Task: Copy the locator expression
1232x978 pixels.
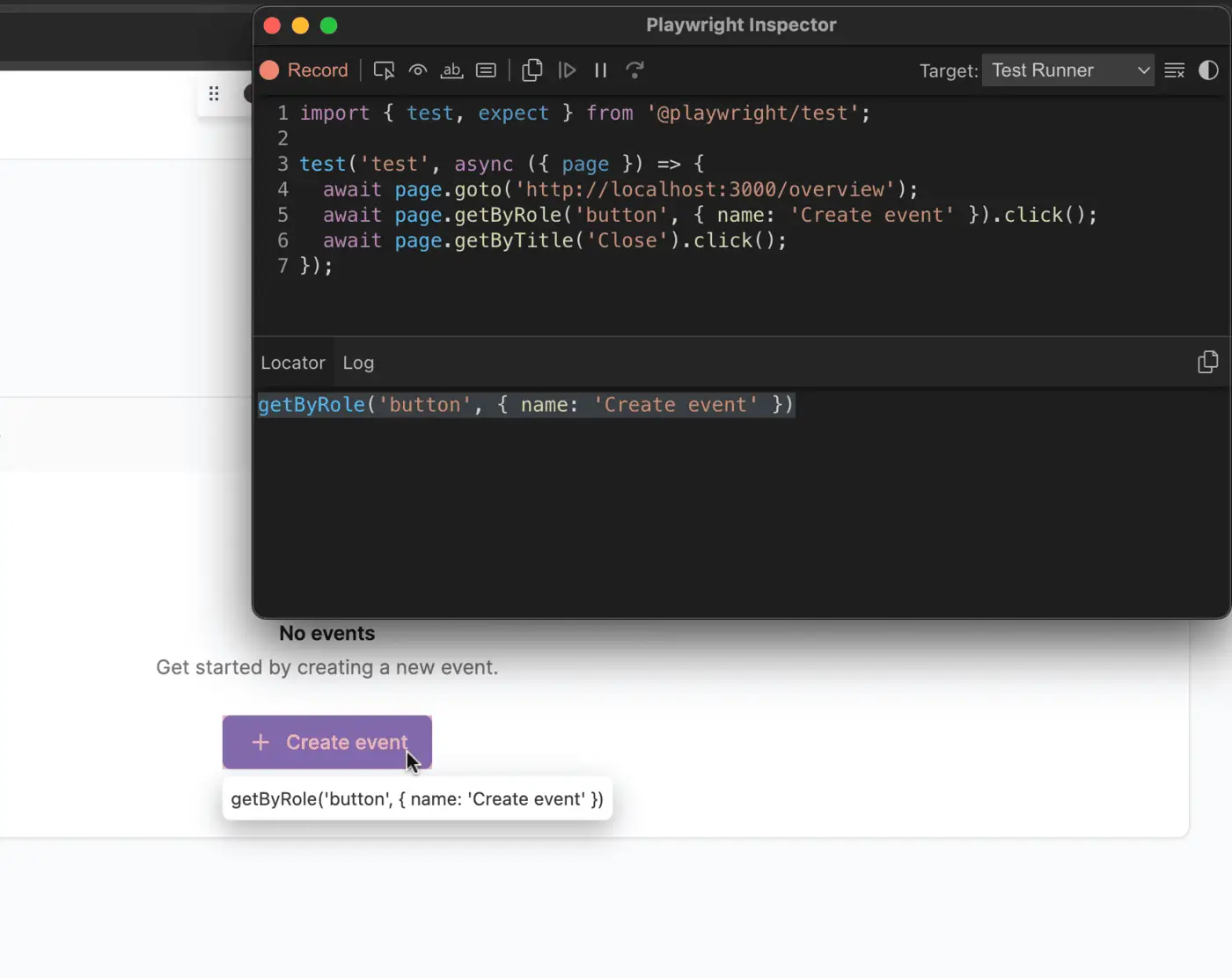Action: pyautogui.click(x=1207, y=361)
